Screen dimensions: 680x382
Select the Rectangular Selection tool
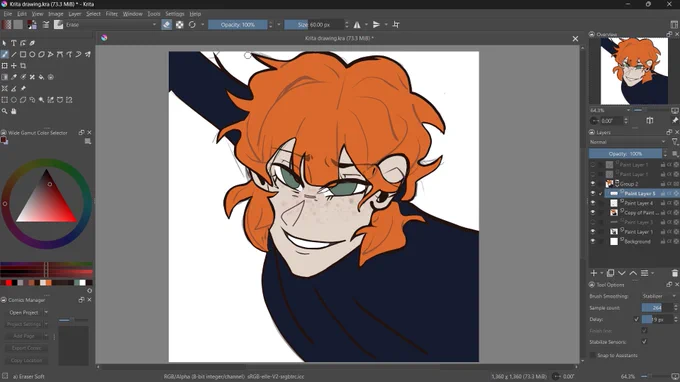point(4,100)
